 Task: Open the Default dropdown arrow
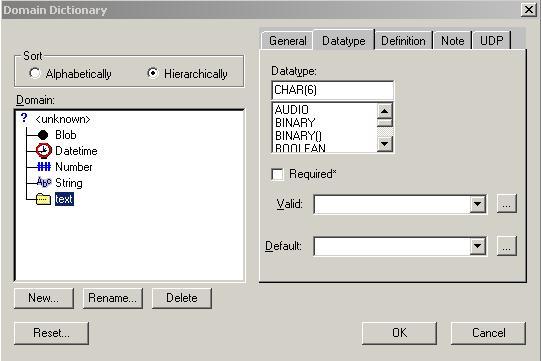(x=478, y=246)
